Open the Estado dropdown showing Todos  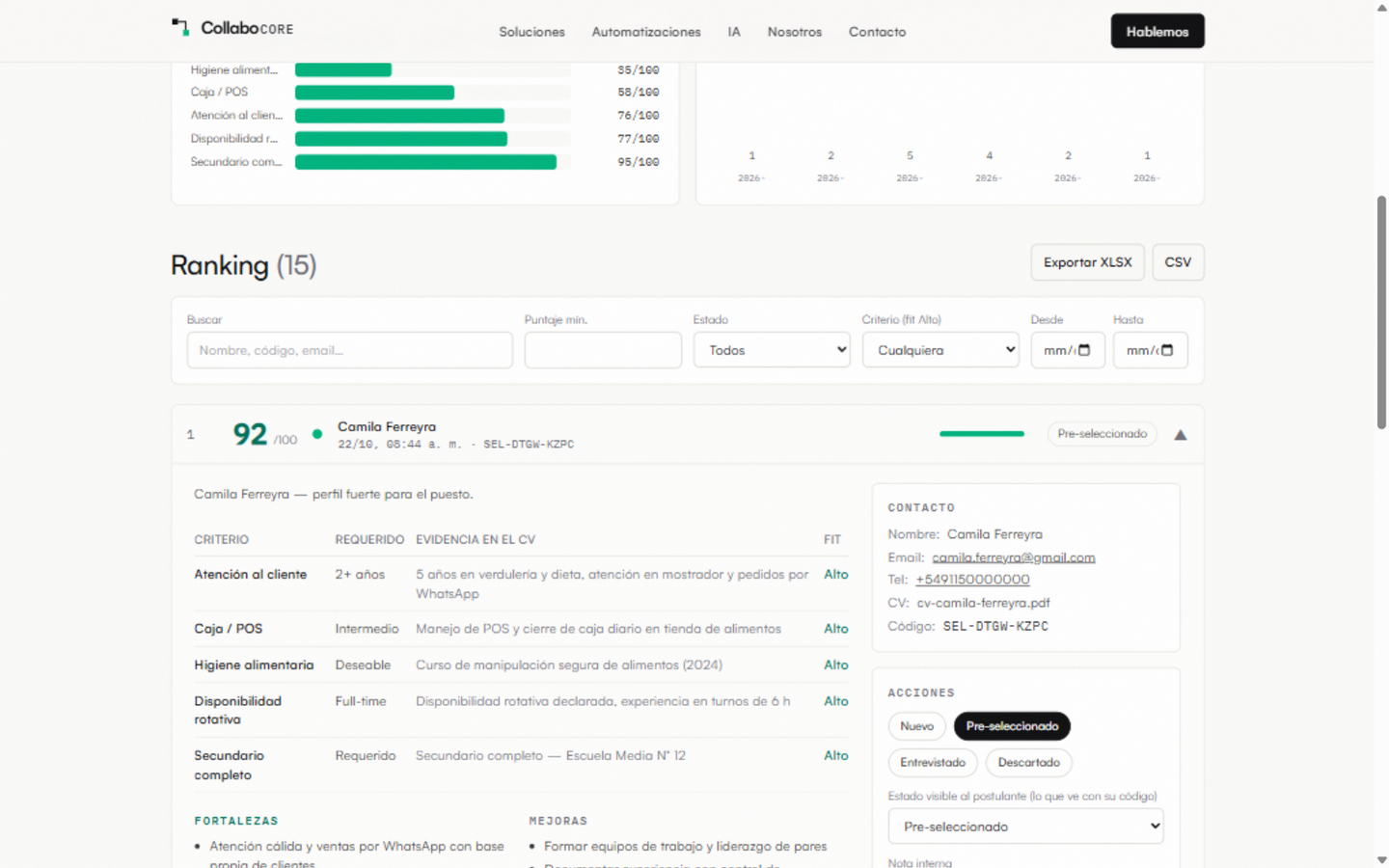pos(772,350)
